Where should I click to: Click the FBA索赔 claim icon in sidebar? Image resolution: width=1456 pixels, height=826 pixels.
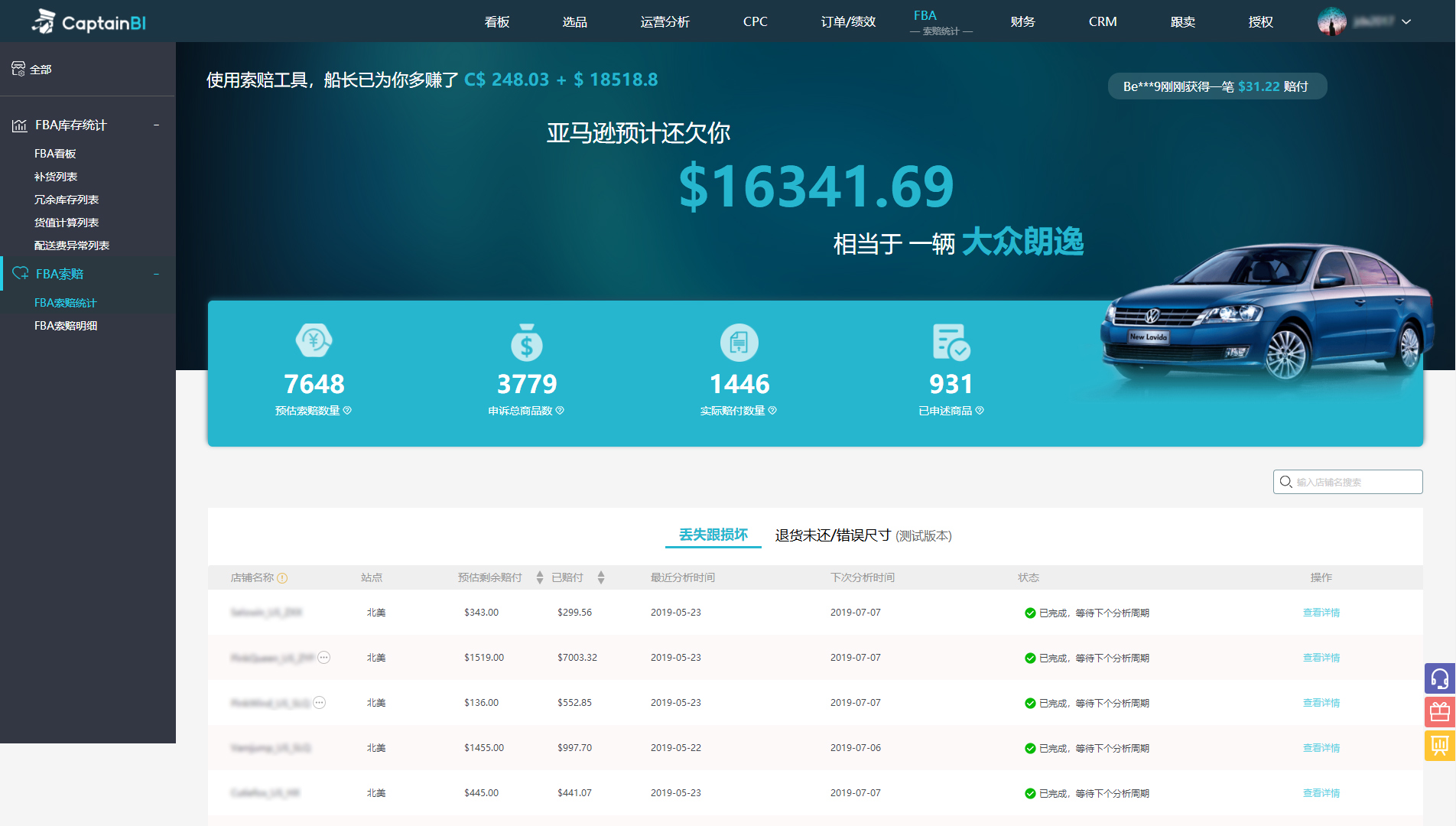[x=19, y=274]
